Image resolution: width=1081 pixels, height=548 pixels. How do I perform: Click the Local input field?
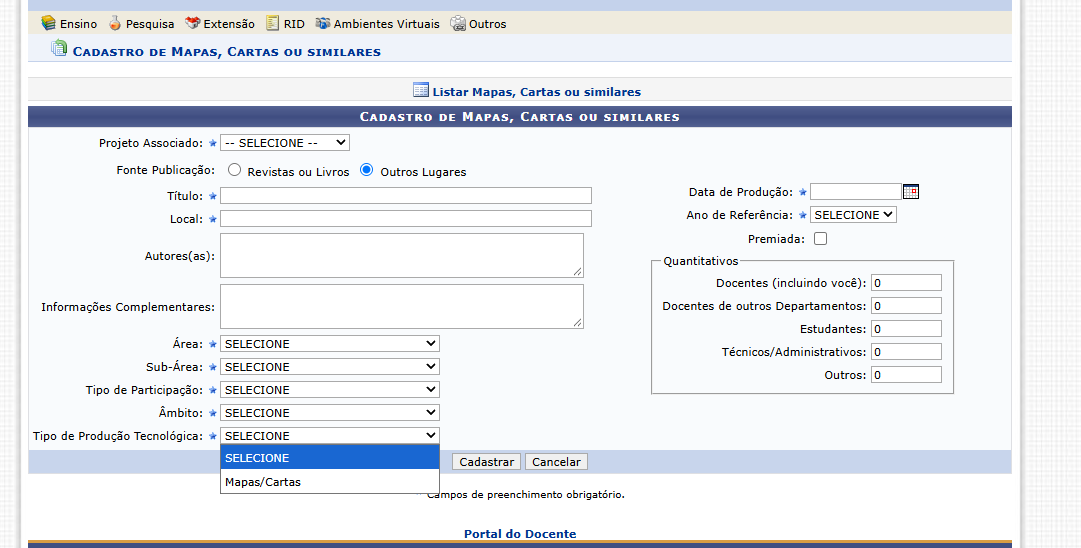click(x=406, y=219)
